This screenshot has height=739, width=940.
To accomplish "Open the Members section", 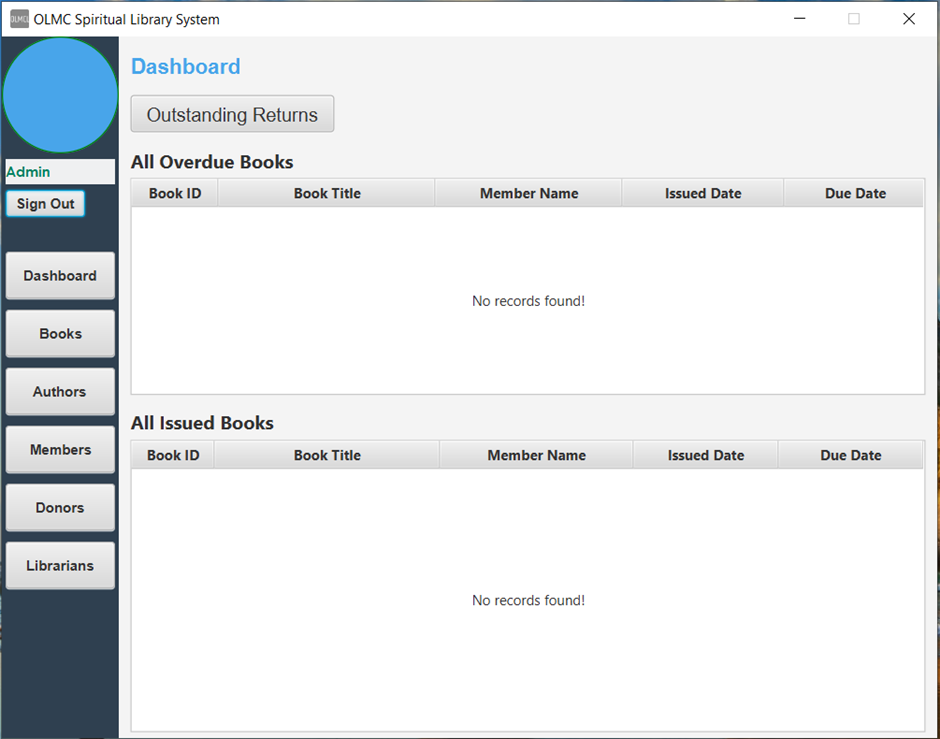I will (60, 449).
